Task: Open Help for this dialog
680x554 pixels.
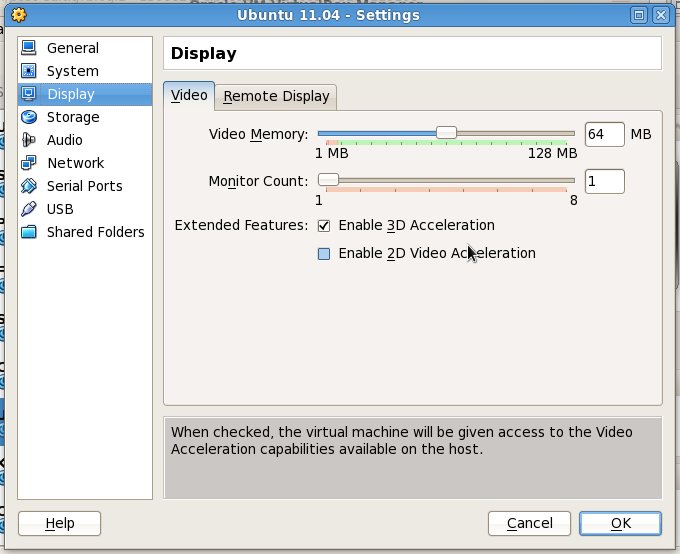Action: pos(60,523)
